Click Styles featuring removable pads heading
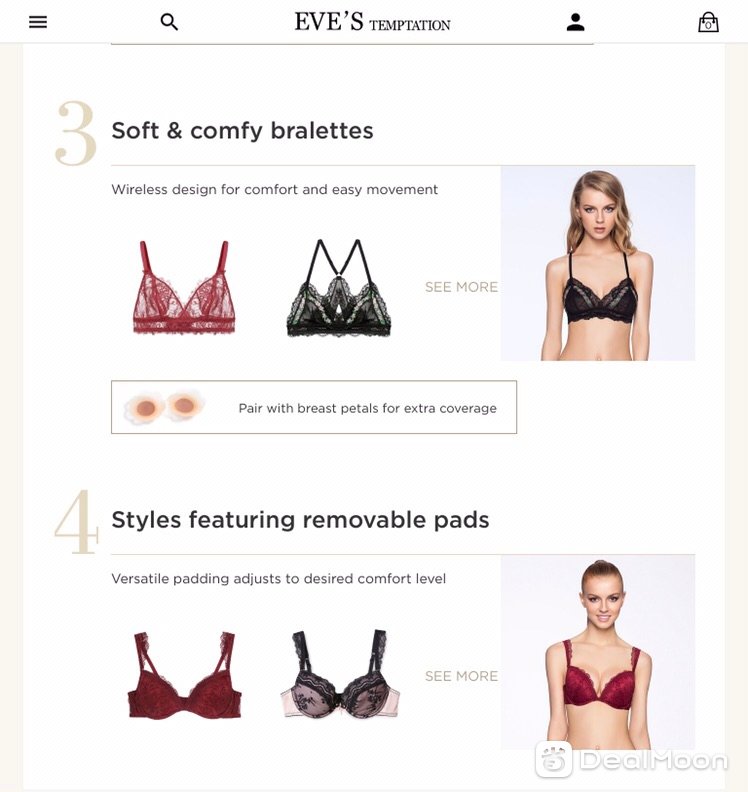 point(300,520)
